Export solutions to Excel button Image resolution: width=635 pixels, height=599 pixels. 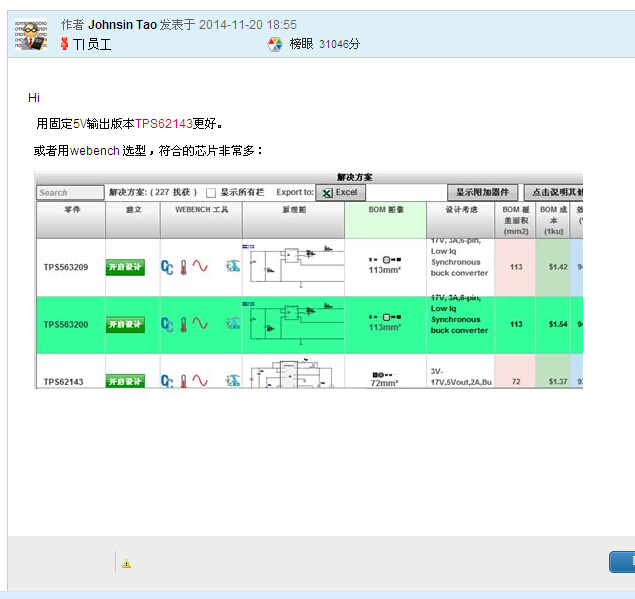[341, 192]
